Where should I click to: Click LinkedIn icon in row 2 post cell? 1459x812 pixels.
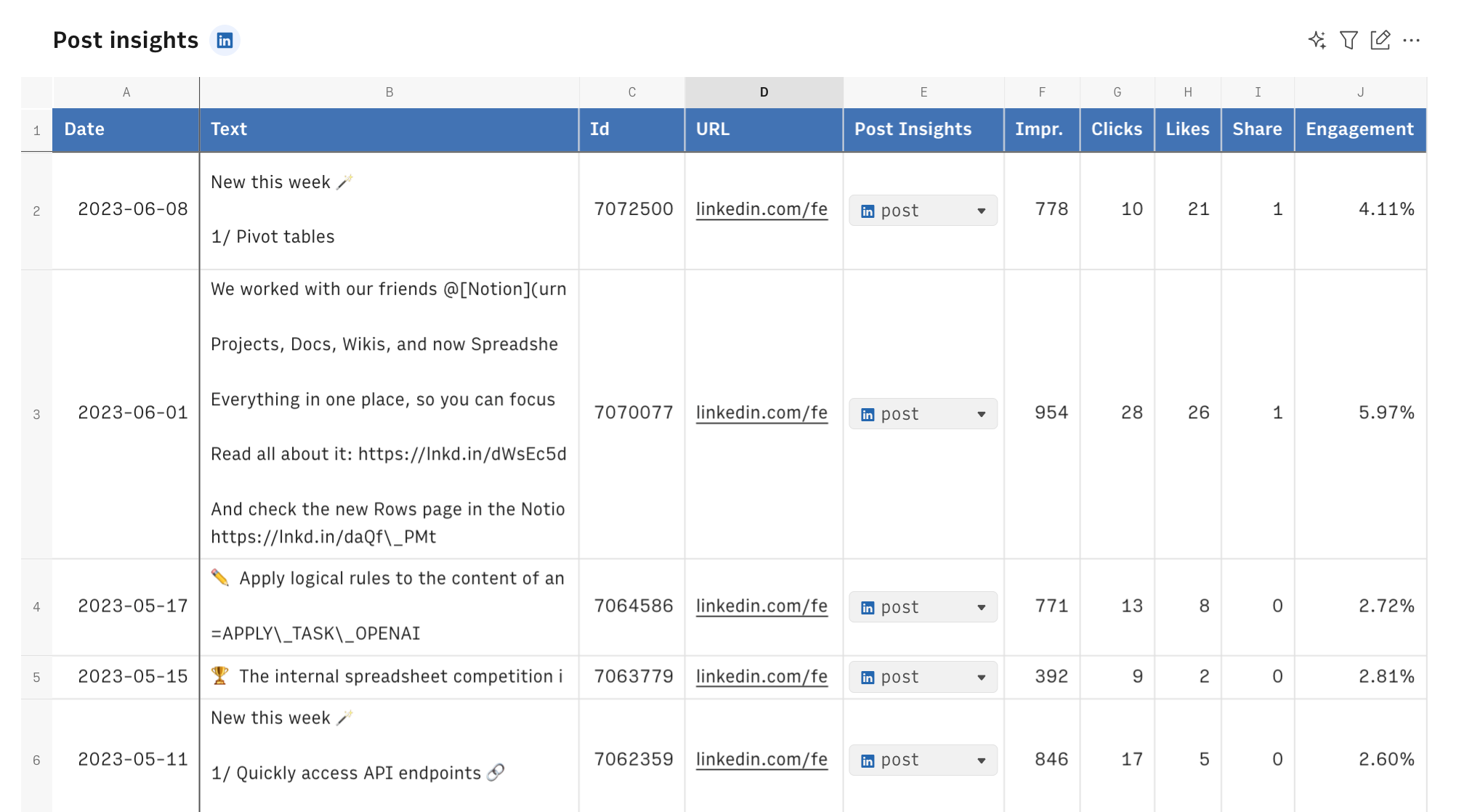(868, 211)
